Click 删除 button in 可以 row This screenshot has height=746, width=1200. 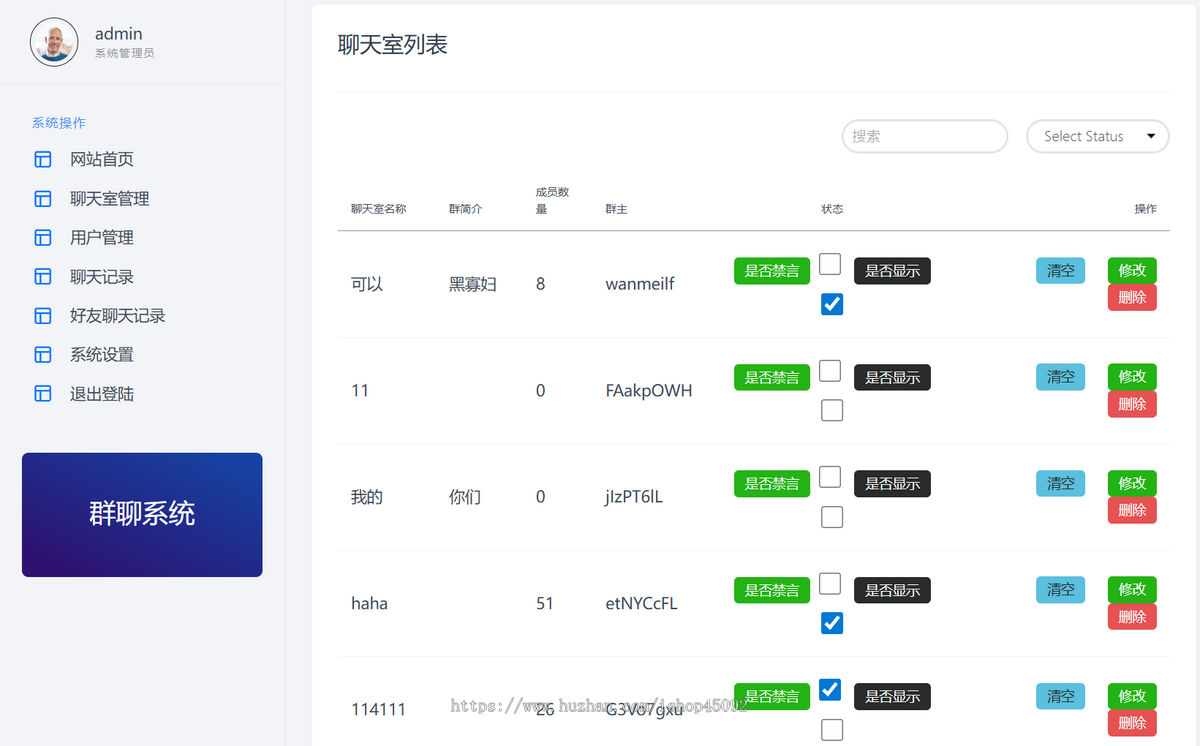(1132, 297)
